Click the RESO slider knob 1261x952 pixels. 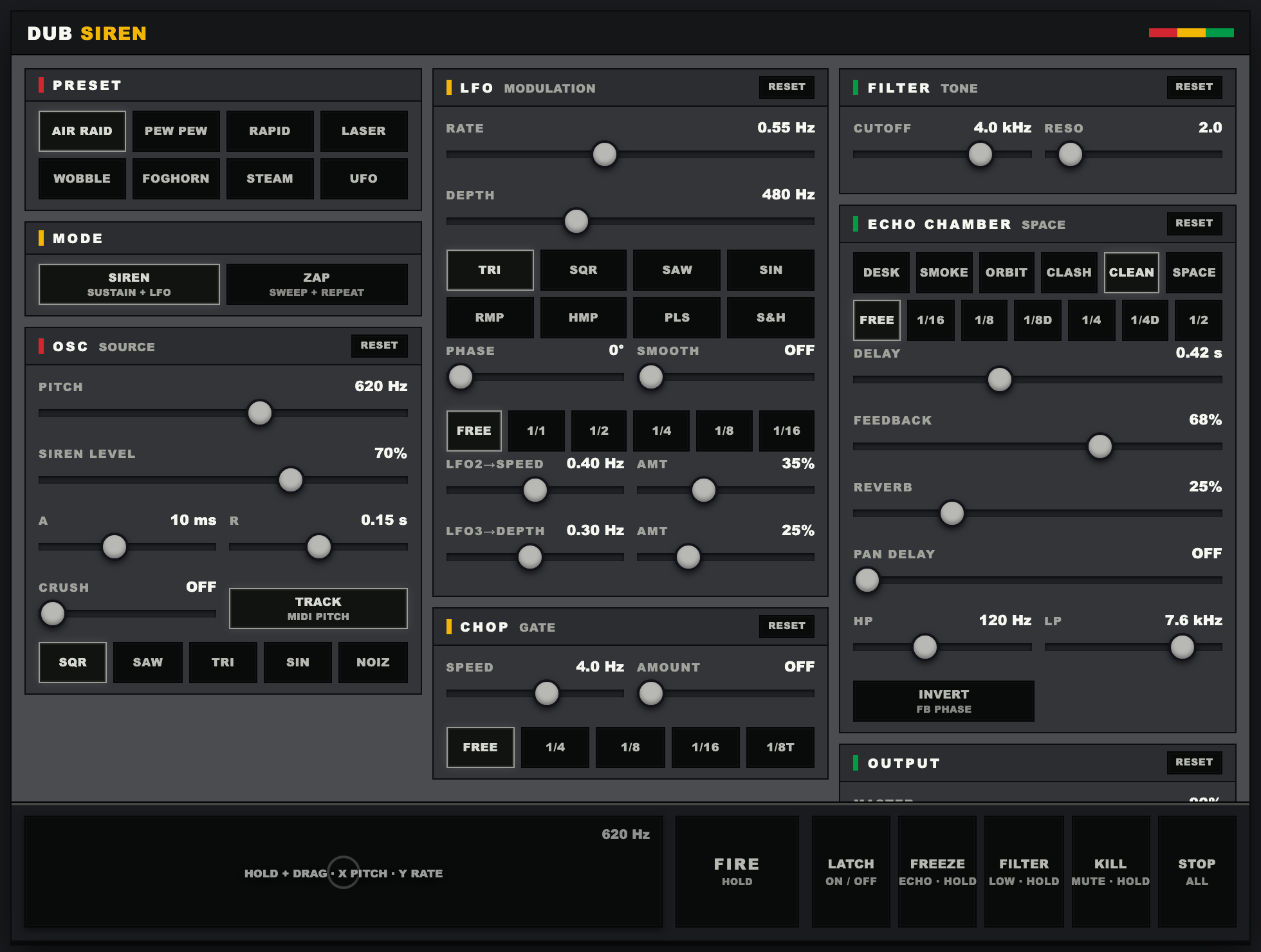pyautogui.click(x=1071, y=154)
